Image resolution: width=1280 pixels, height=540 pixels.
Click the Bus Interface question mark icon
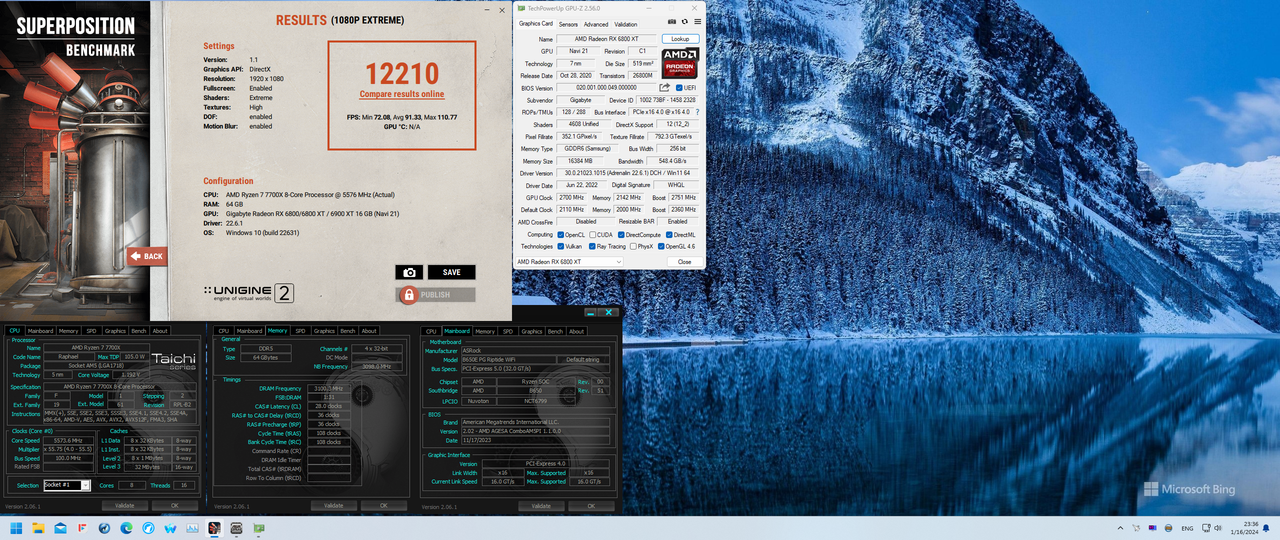pyautogui.click(x=697, y=113)
